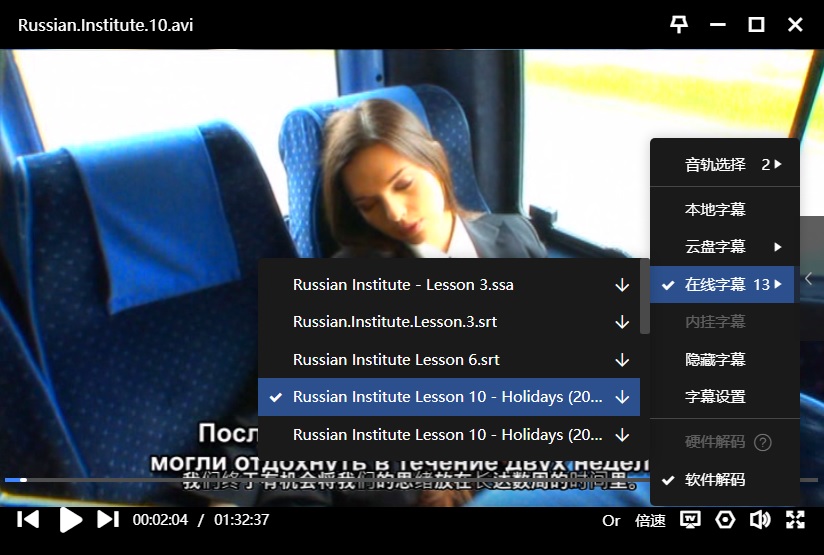824x555 pixels.
Task: Open 字幕设置 subtitle settings
Action: (715, 397)
